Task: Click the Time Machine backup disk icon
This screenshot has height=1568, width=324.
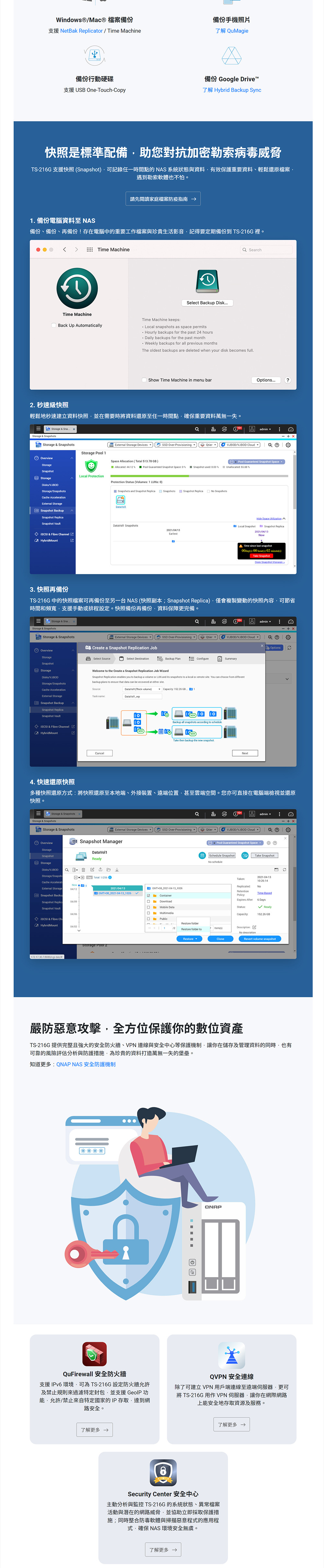Action: (207, 281)
